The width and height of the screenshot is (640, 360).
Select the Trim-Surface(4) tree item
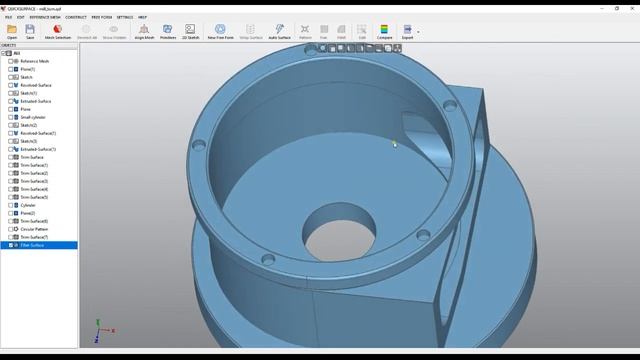click(34, 189)
